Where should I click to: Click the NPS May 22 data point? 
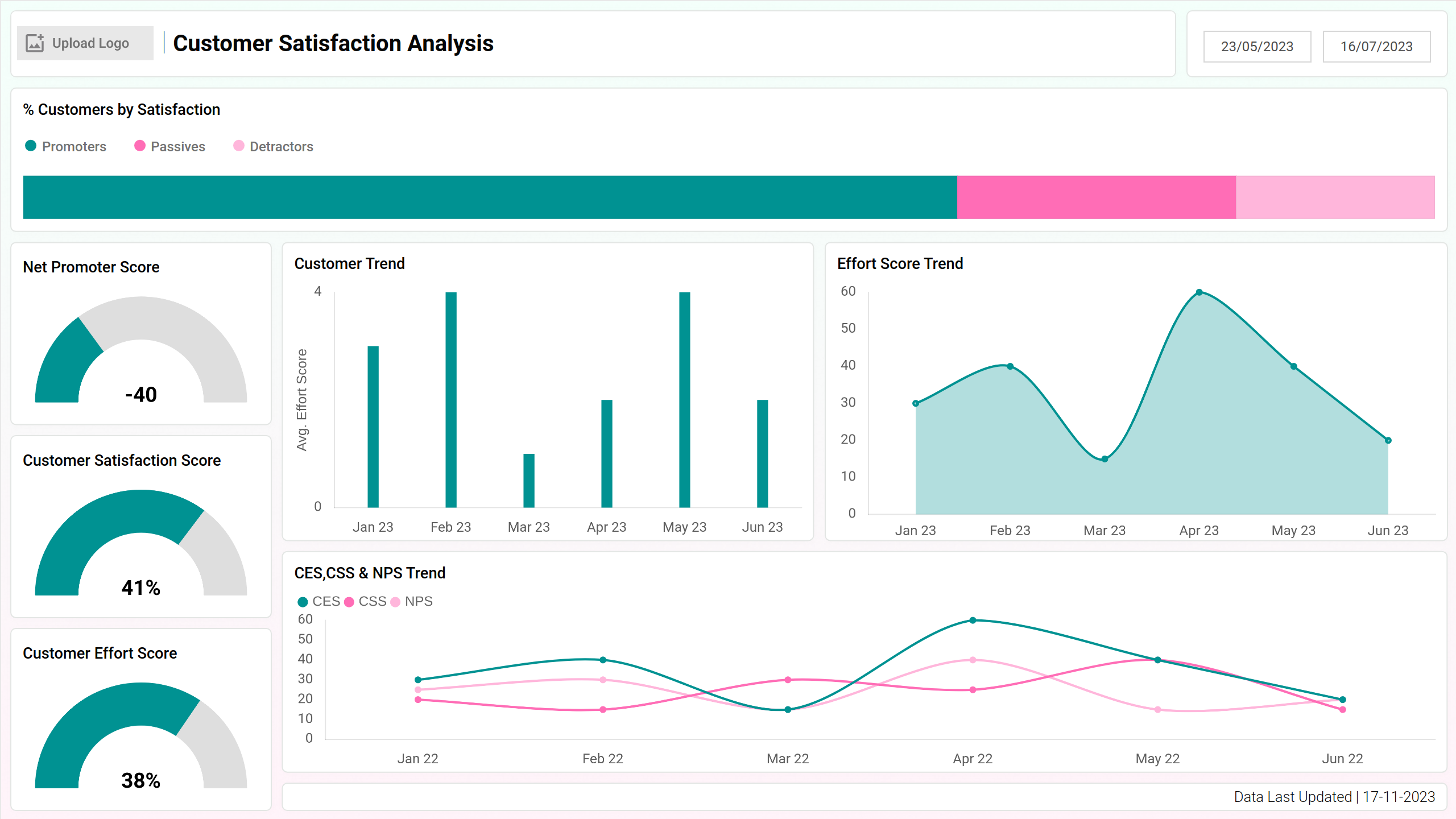(x=1157, y=710)
